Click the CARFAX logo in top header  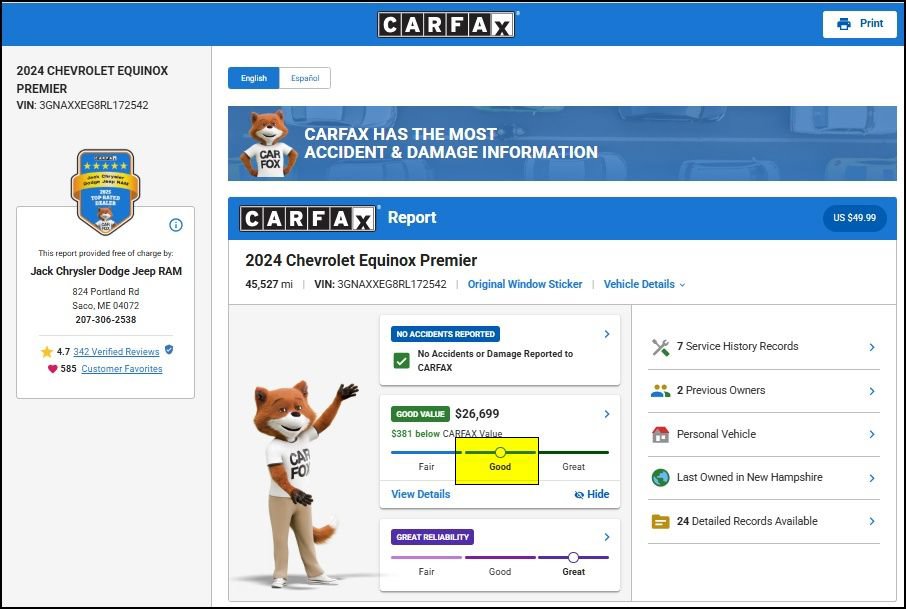pos(447,24)
